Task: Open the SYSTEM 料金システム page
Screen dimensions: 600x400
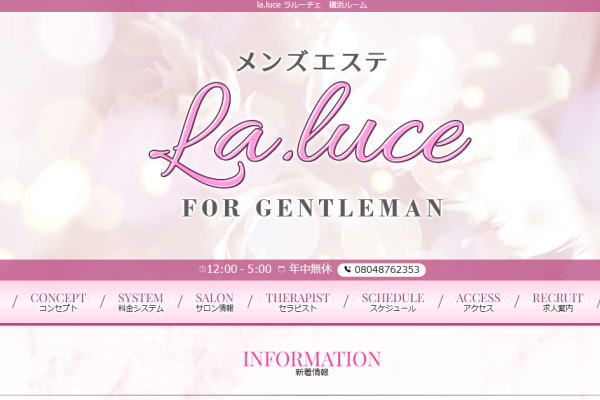Action: [141, 302]
